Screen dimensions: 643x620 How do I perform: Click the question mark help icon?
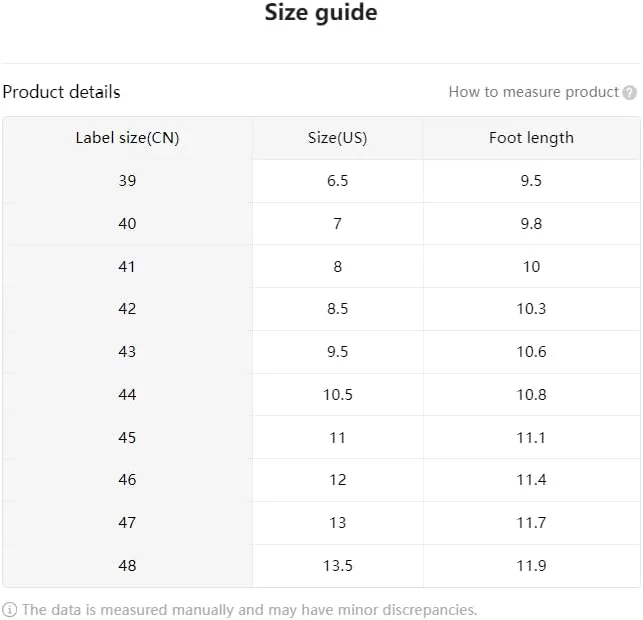(629, 93)
